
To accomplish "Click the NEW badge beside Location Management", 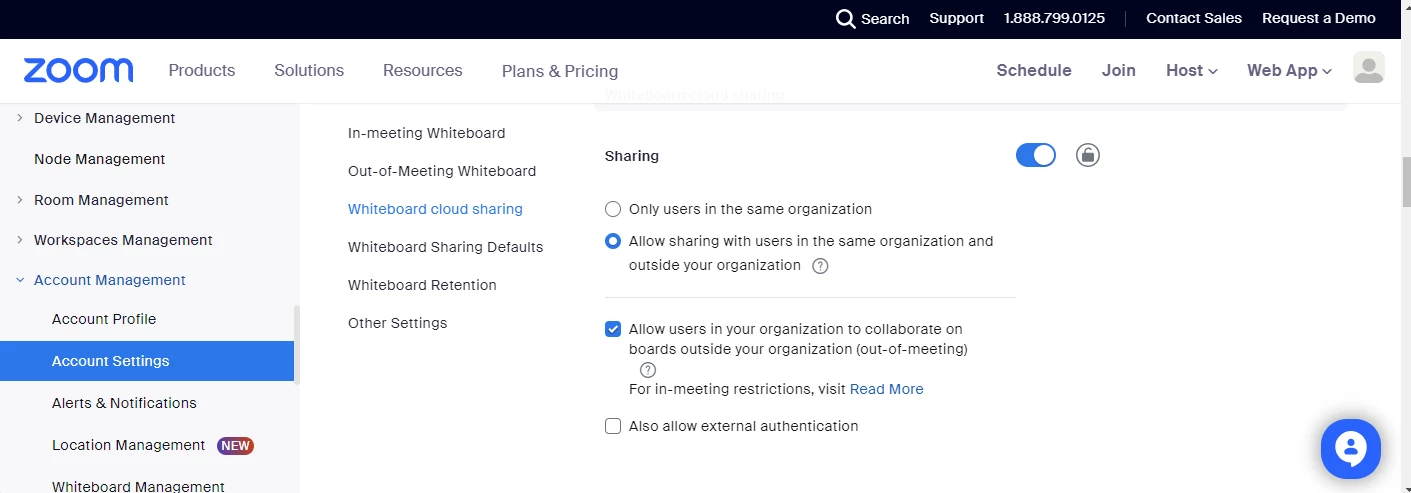I will 236,446.
